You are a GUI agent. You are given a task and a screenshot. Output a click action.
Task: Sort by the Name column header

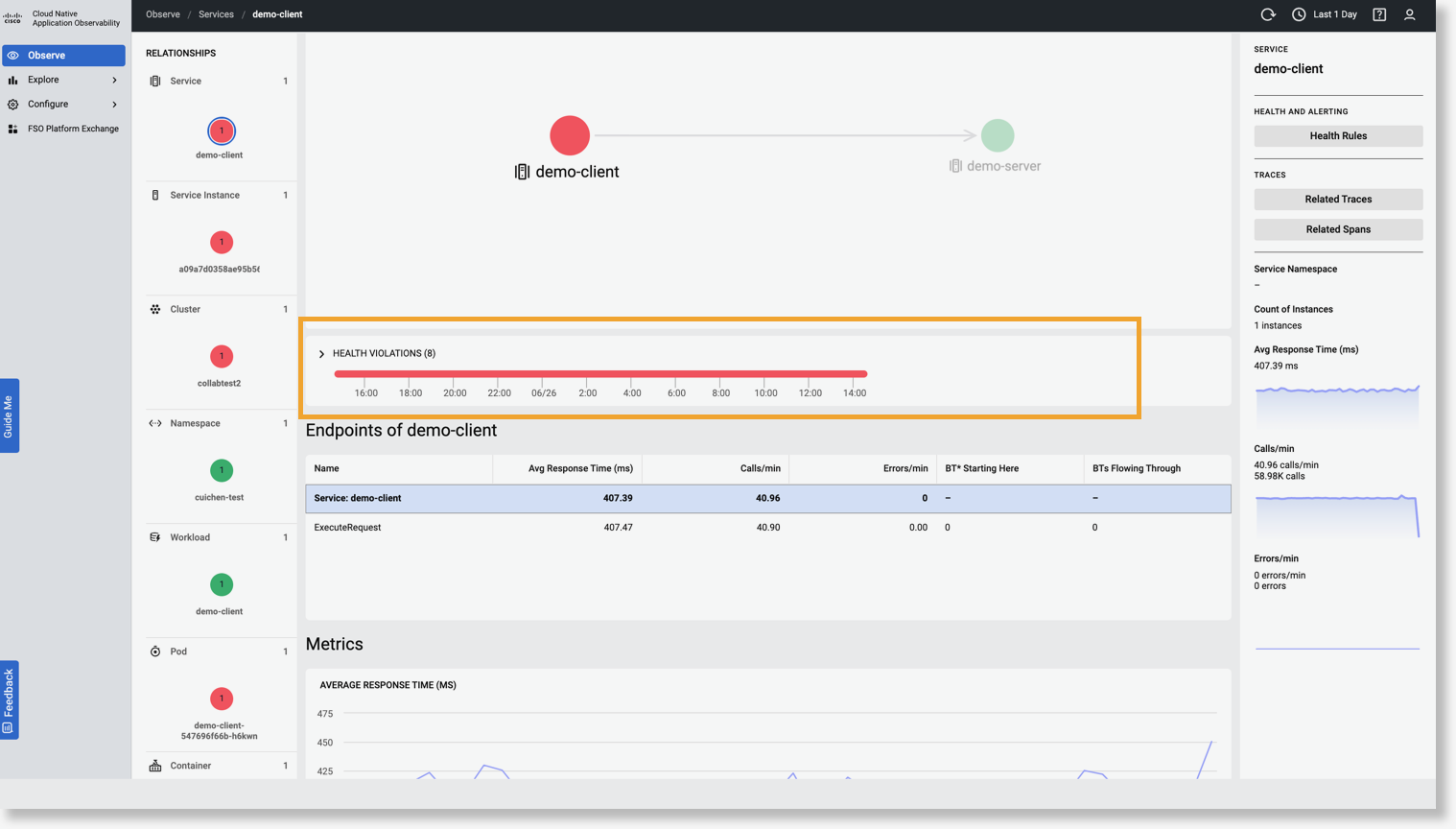click(399, 469)
